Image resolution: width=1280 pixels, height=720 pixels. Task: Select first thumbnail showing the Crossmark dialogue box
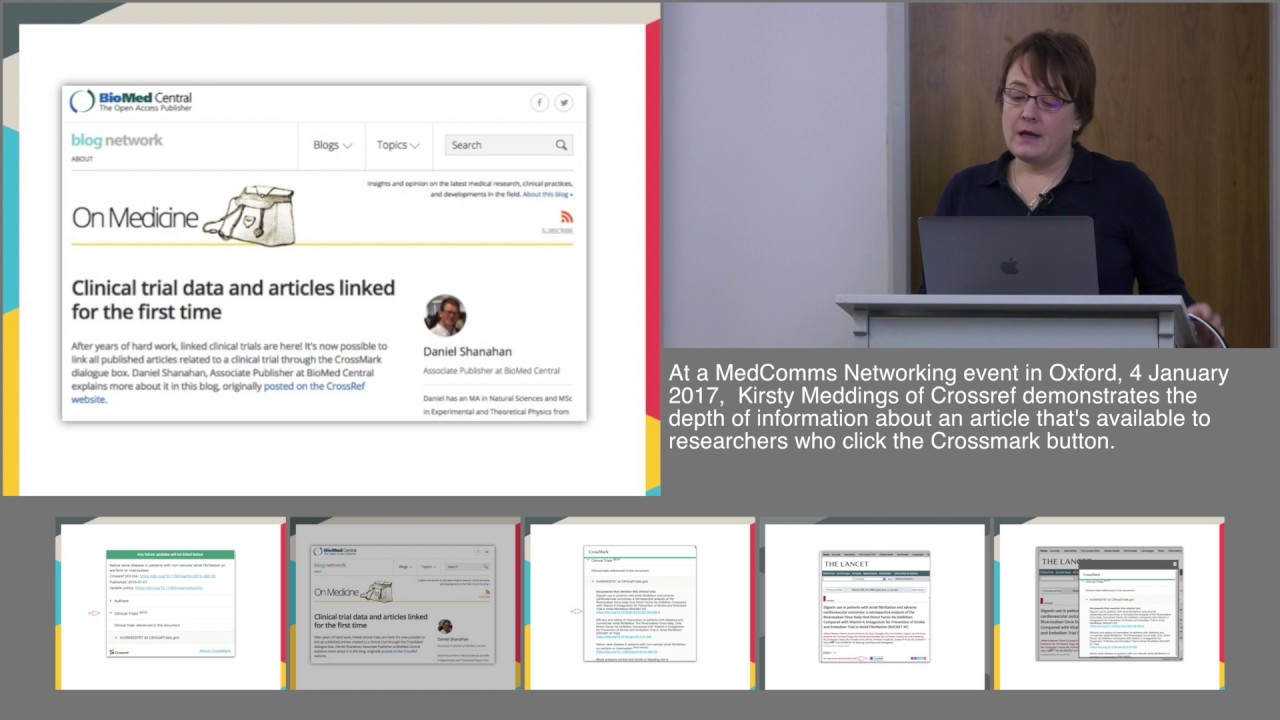click(x=170, y=603)
